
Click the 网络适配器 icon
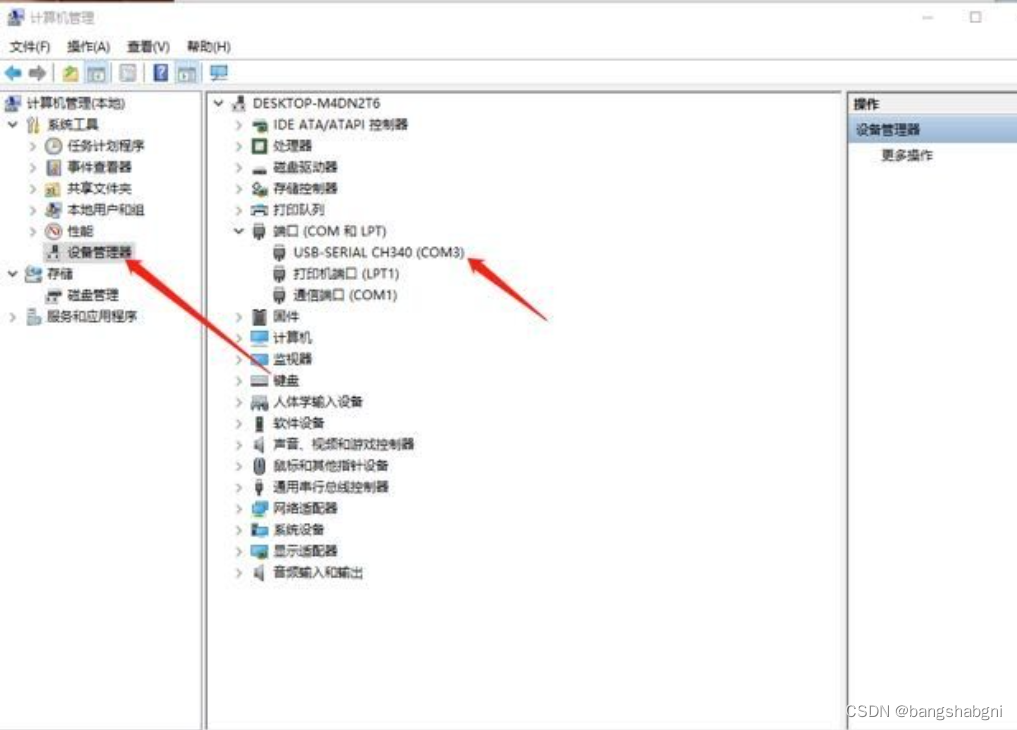tap(259, 508)
